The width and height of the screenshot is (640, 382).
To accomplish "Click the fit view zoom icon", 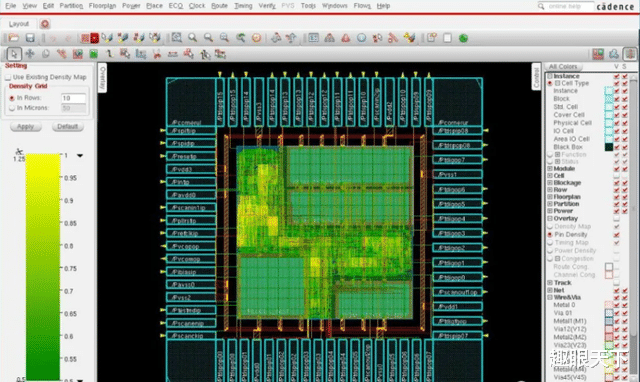I will pos(176,38).
